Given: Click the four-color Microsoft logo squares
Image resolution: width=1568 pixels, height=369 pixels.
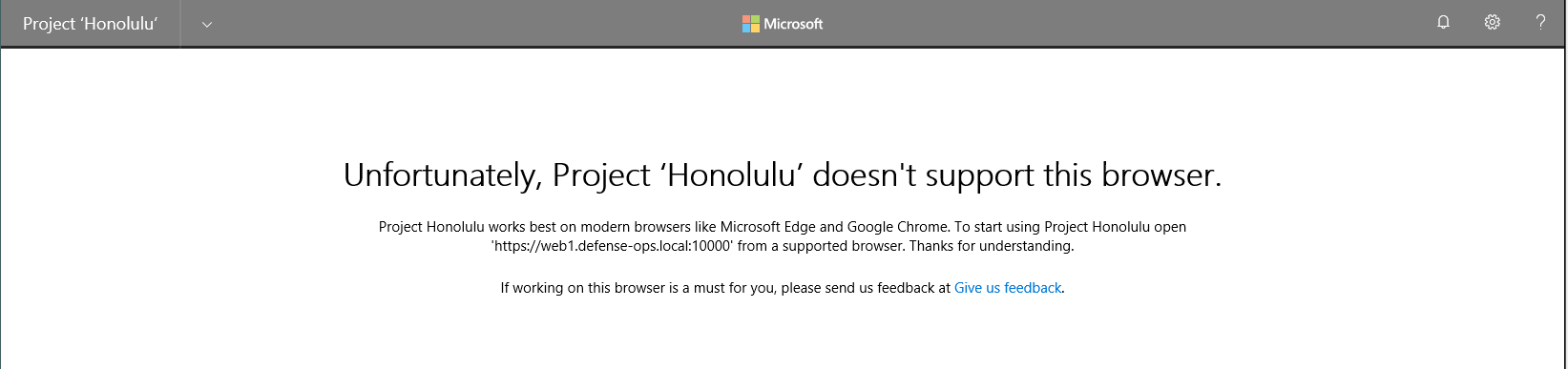Looking at the screenshot, I should 751,24.
